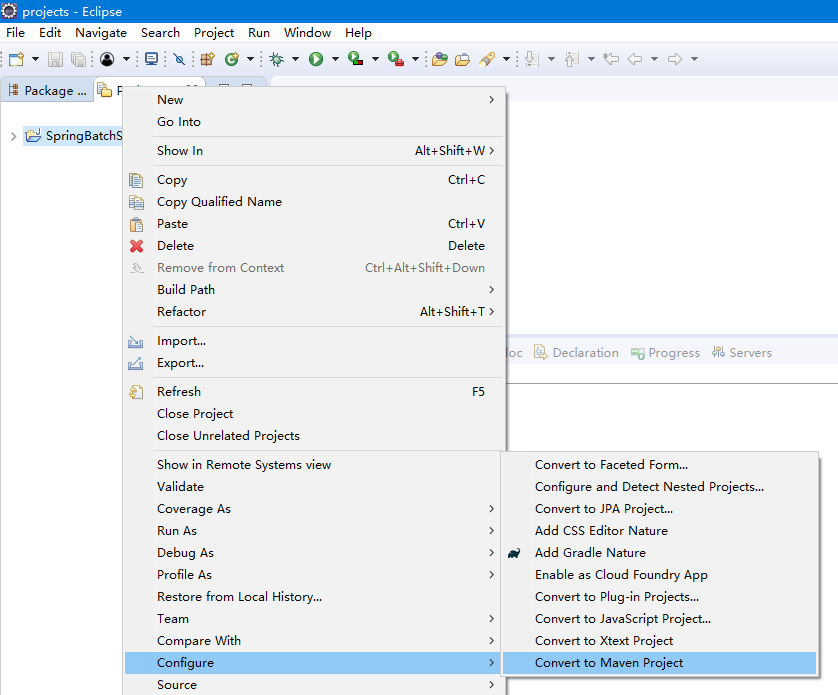The image size is (838, 695).
Task: Click the green Run button
Action: click(316, 59)
